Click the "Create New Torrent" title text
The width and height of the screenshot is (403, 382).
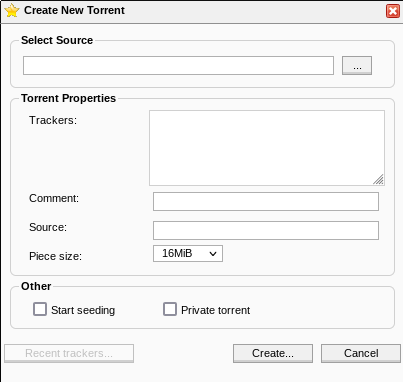(x=74, y=10)
